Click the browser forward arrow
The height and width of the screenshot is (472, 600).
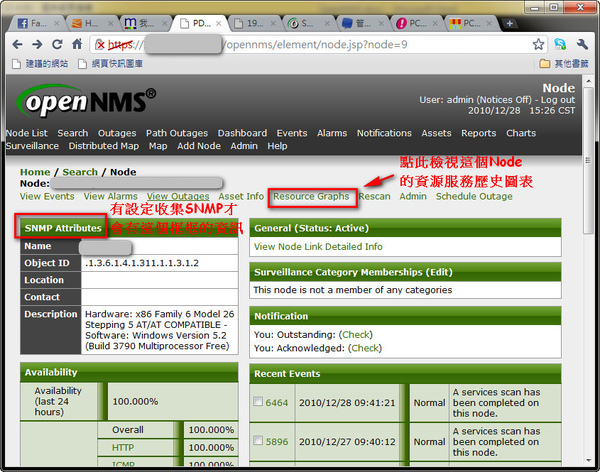[x=37, y=45]
